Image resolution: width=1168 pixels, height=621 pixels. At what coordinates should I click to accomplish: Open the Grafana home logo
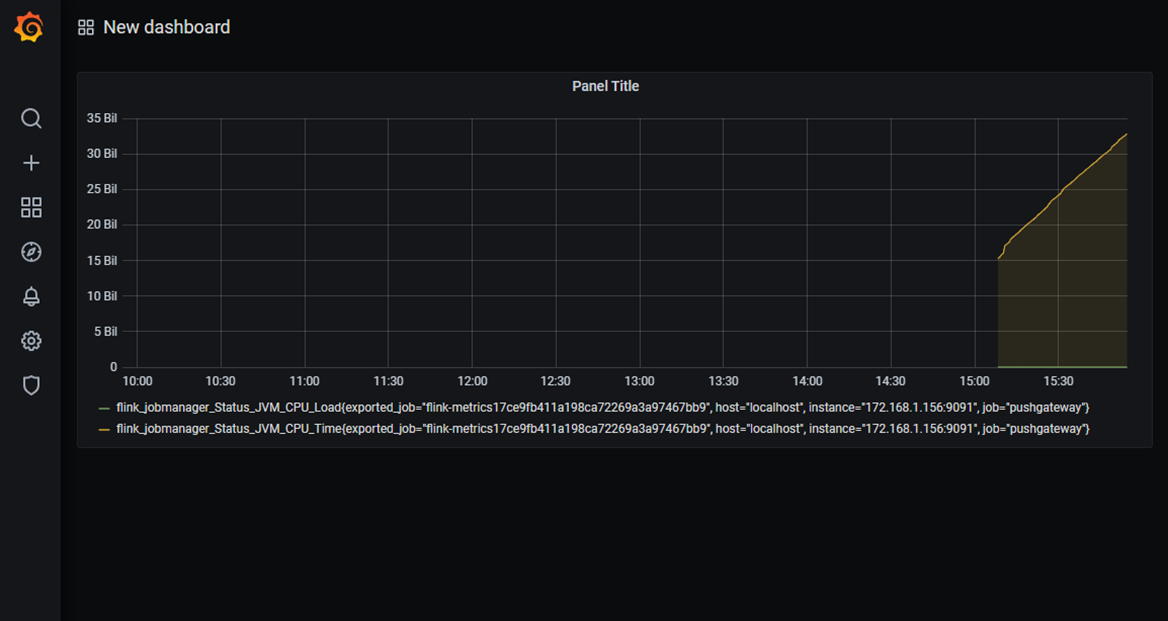click(28, 28)
